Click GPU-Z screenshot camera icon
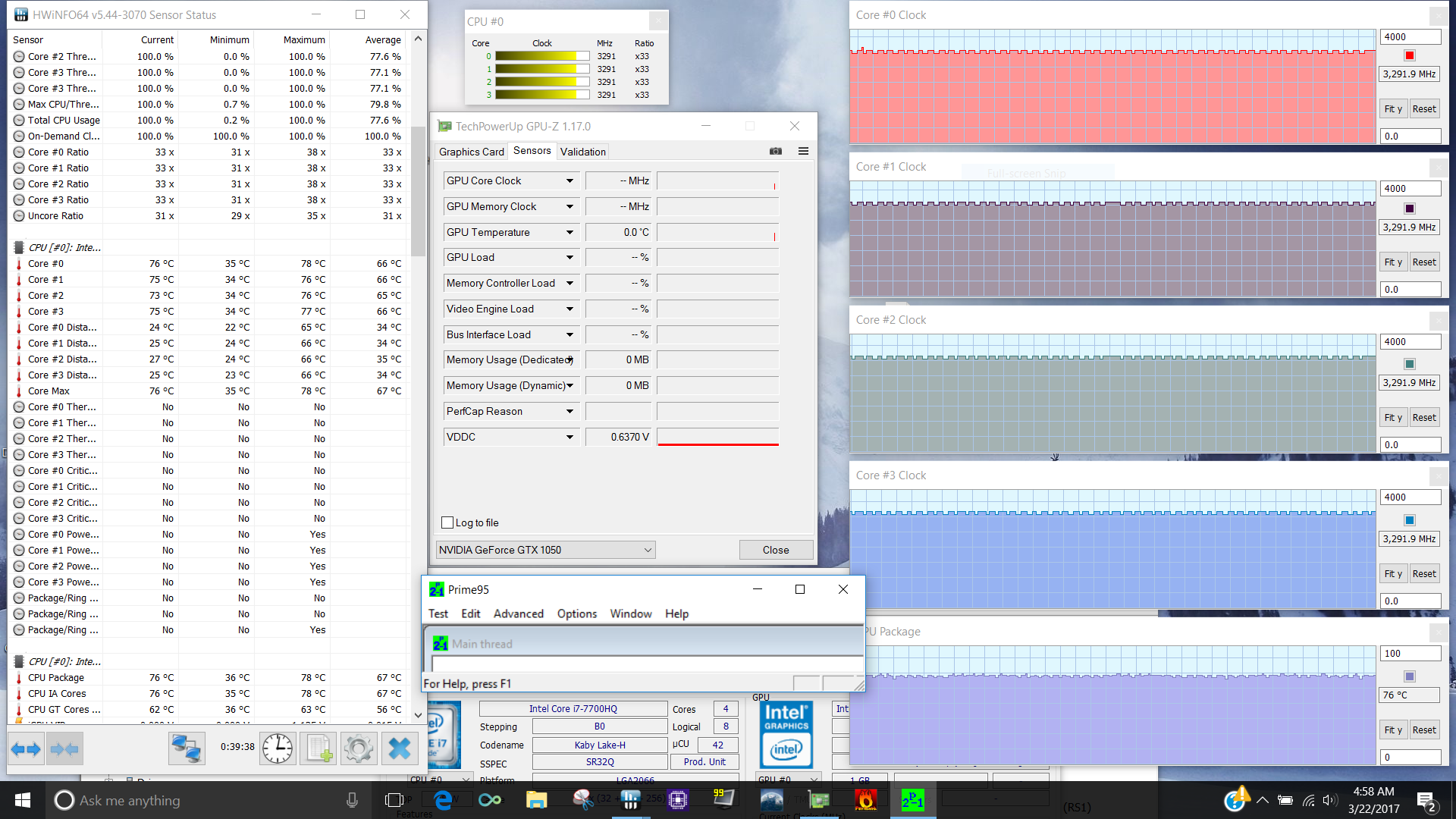This screenshot has height=819, width=1456. pyautogui.click(x=775, y=151)
